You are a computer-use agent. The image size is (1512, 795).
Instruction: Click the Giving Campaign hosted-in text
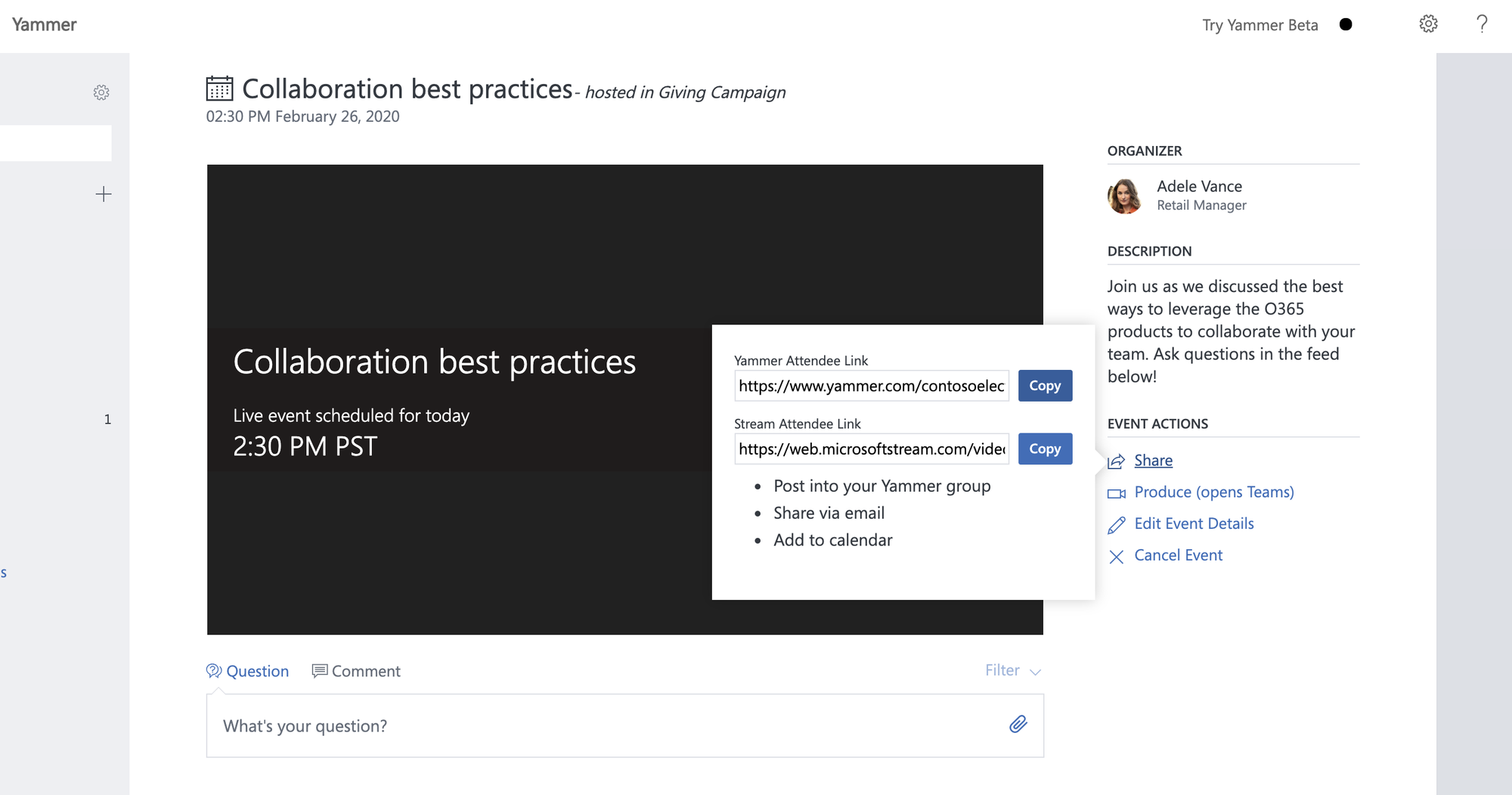click(721, 92)
